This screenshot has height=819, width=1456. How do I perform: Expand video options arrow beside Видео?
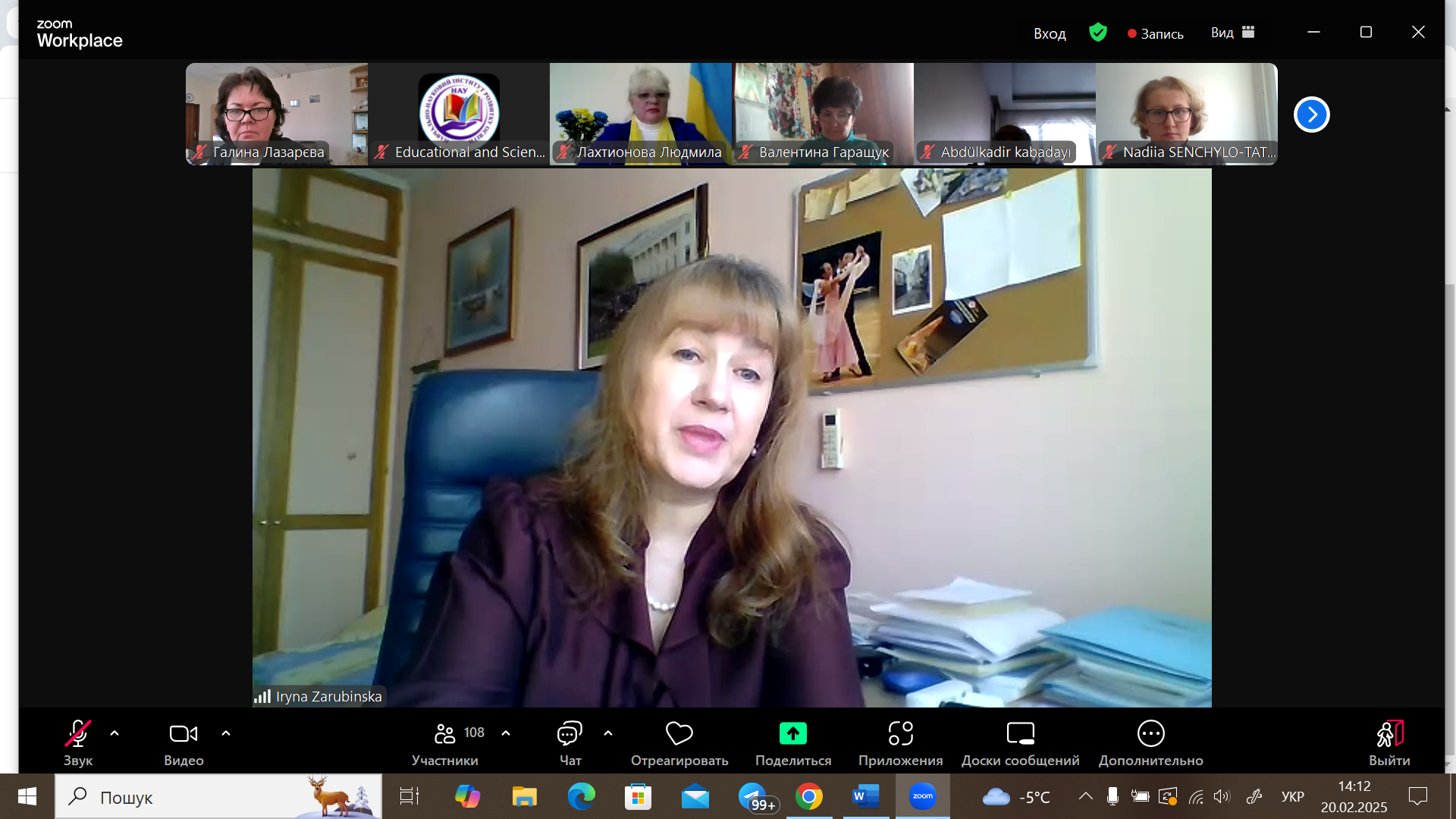(226, 733)
